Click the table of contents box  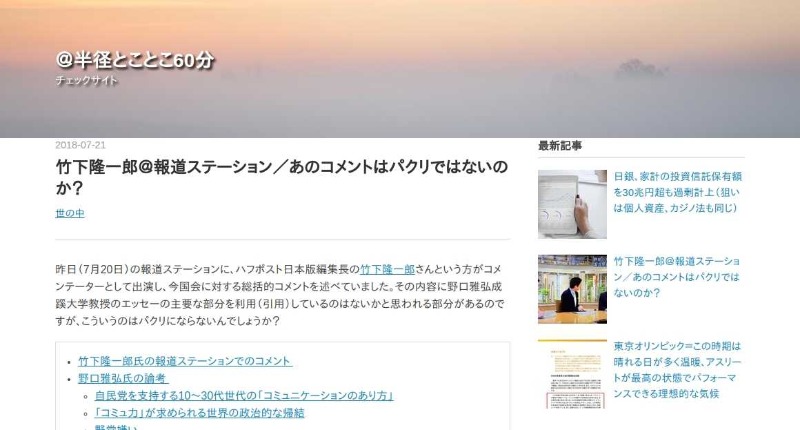283,386
